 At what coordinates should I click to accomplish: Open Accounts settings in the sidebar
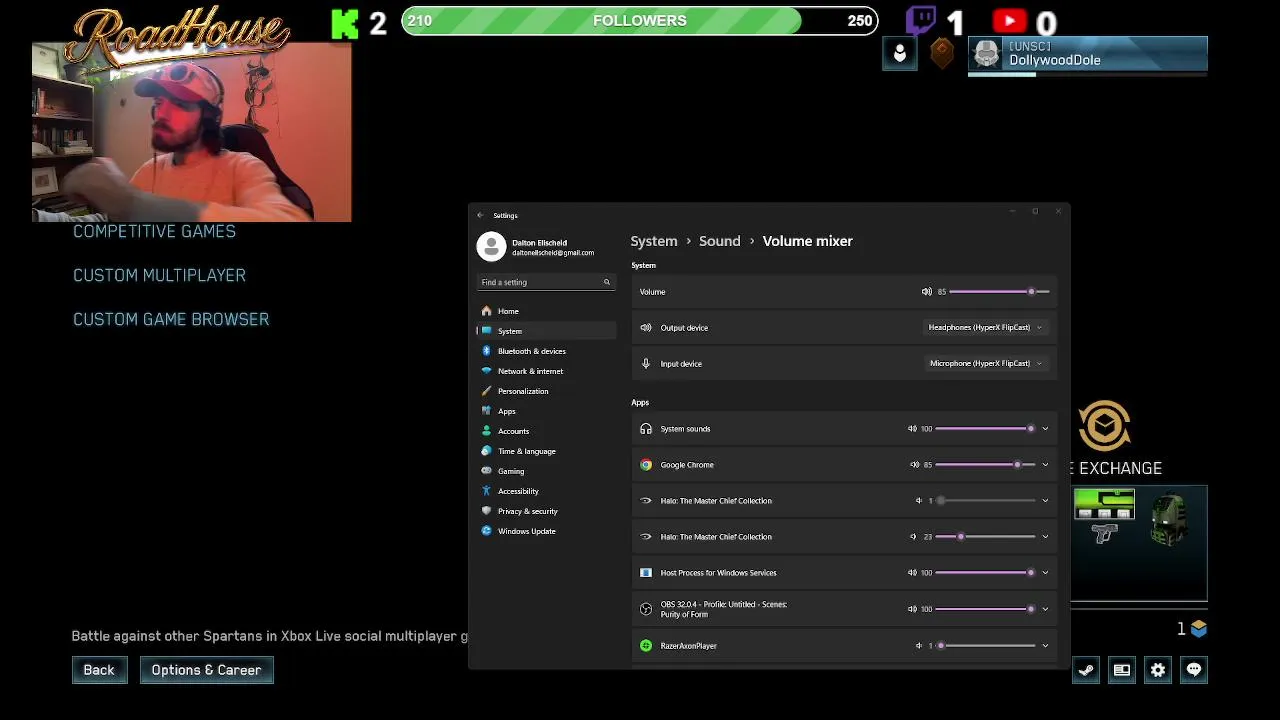pos(545,431)
